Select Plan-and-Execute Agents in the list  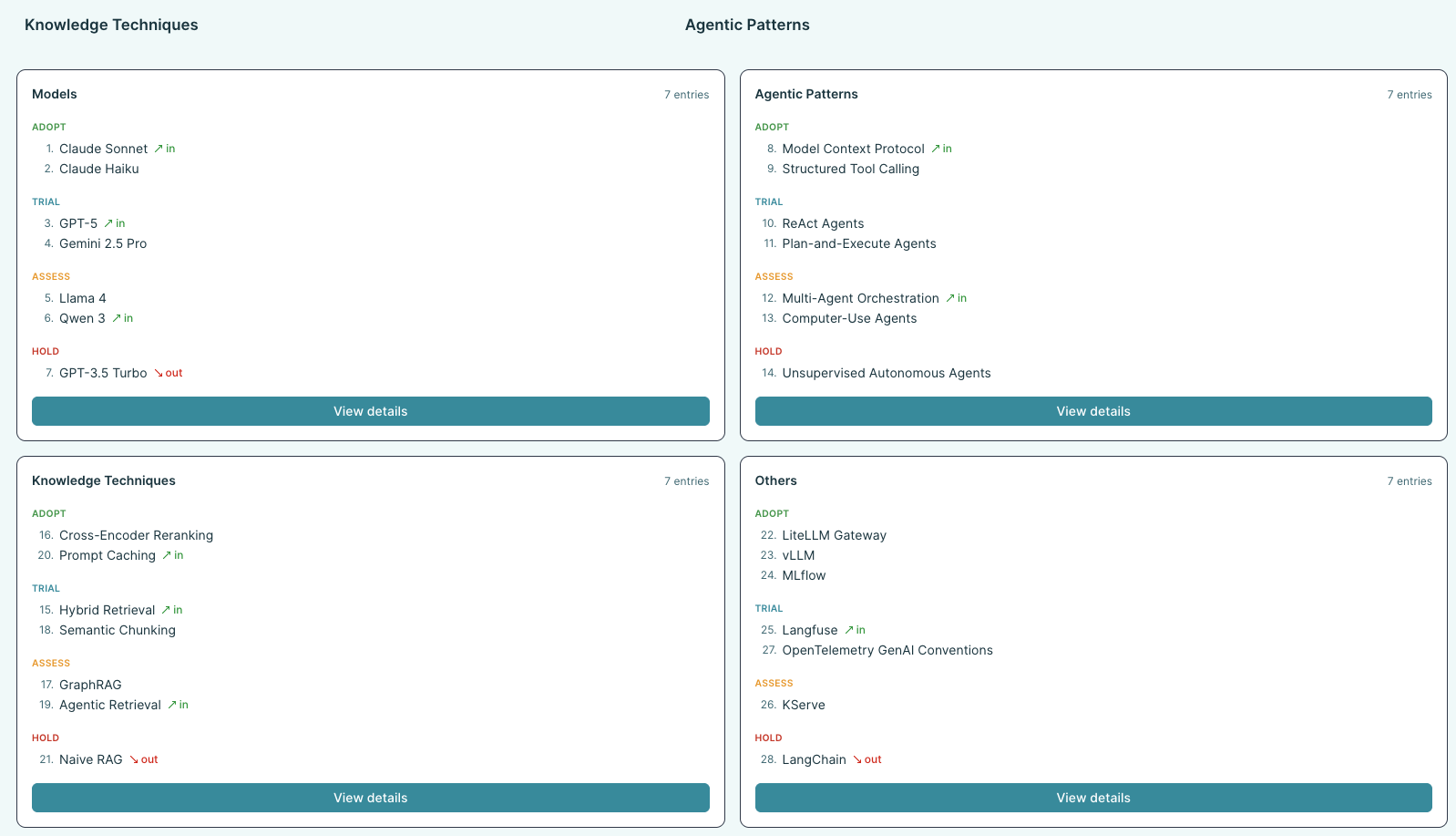(859, 243)
